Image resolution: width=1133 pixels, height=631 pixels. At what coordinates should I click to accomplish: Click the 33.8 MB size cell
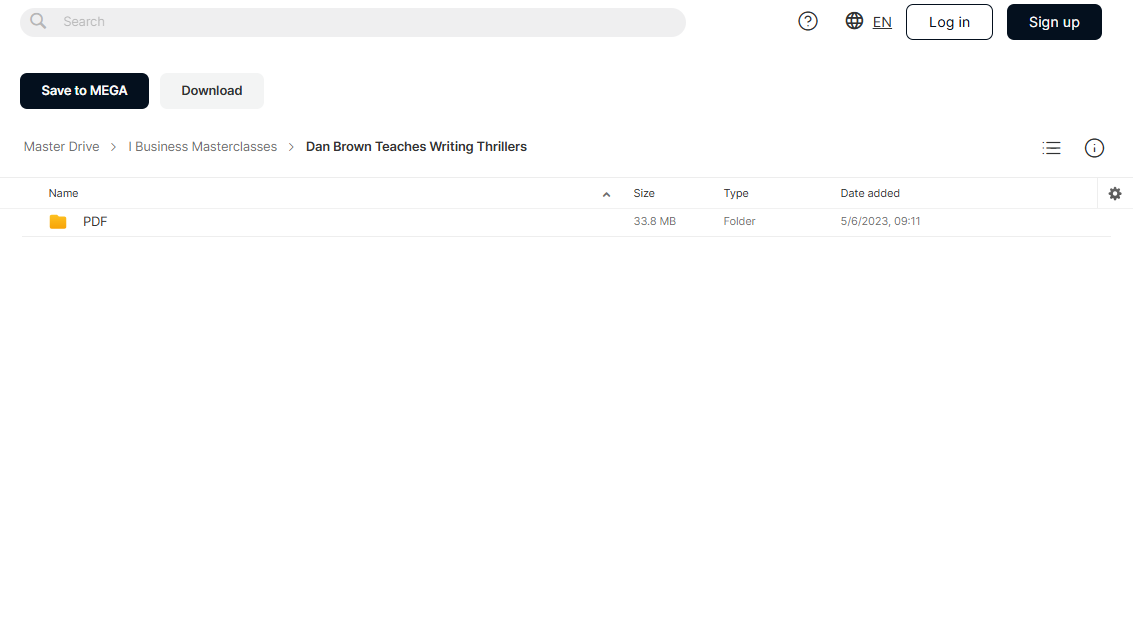(x=655, y=222)
